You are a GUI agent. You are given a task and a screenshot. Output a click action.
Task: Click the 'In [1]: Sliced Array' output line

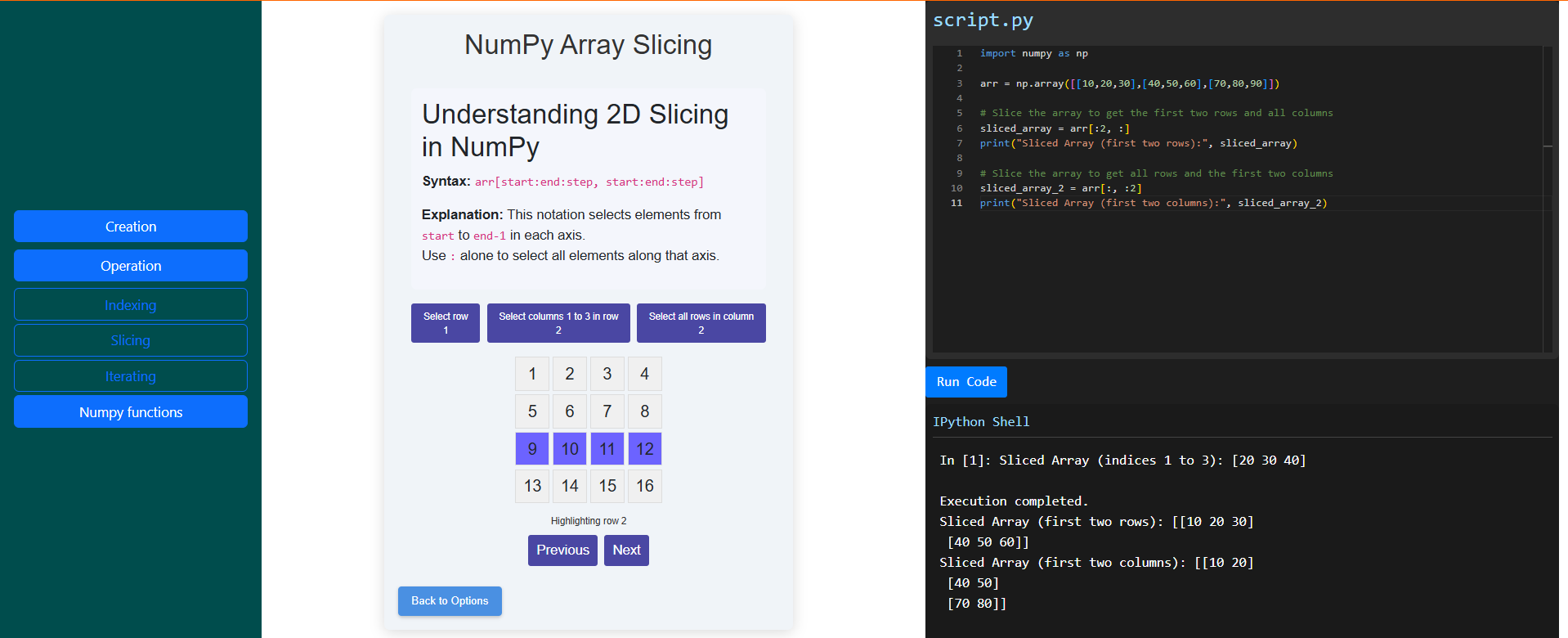1122,461
